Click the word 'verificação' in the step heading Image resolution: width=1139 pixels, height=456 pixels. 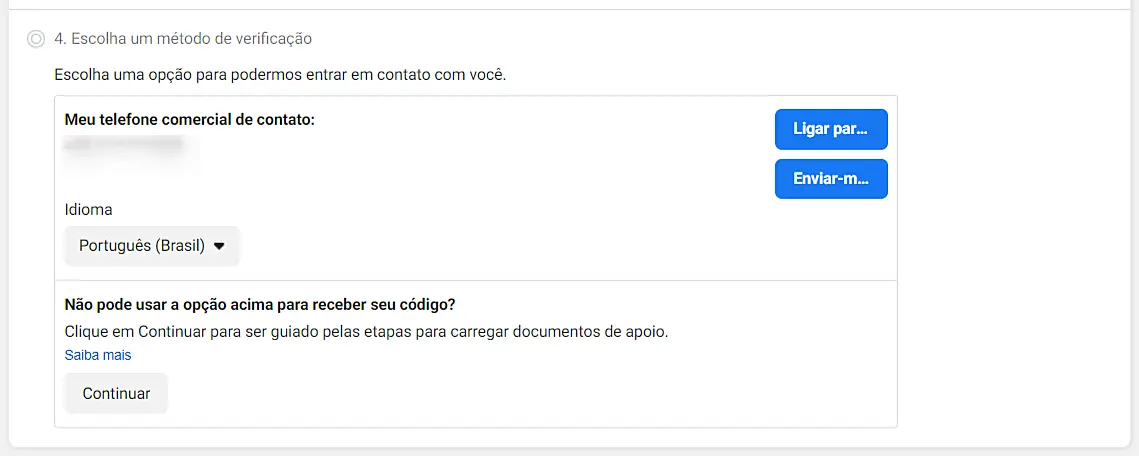pyautogui.click(x=272, y=39)
